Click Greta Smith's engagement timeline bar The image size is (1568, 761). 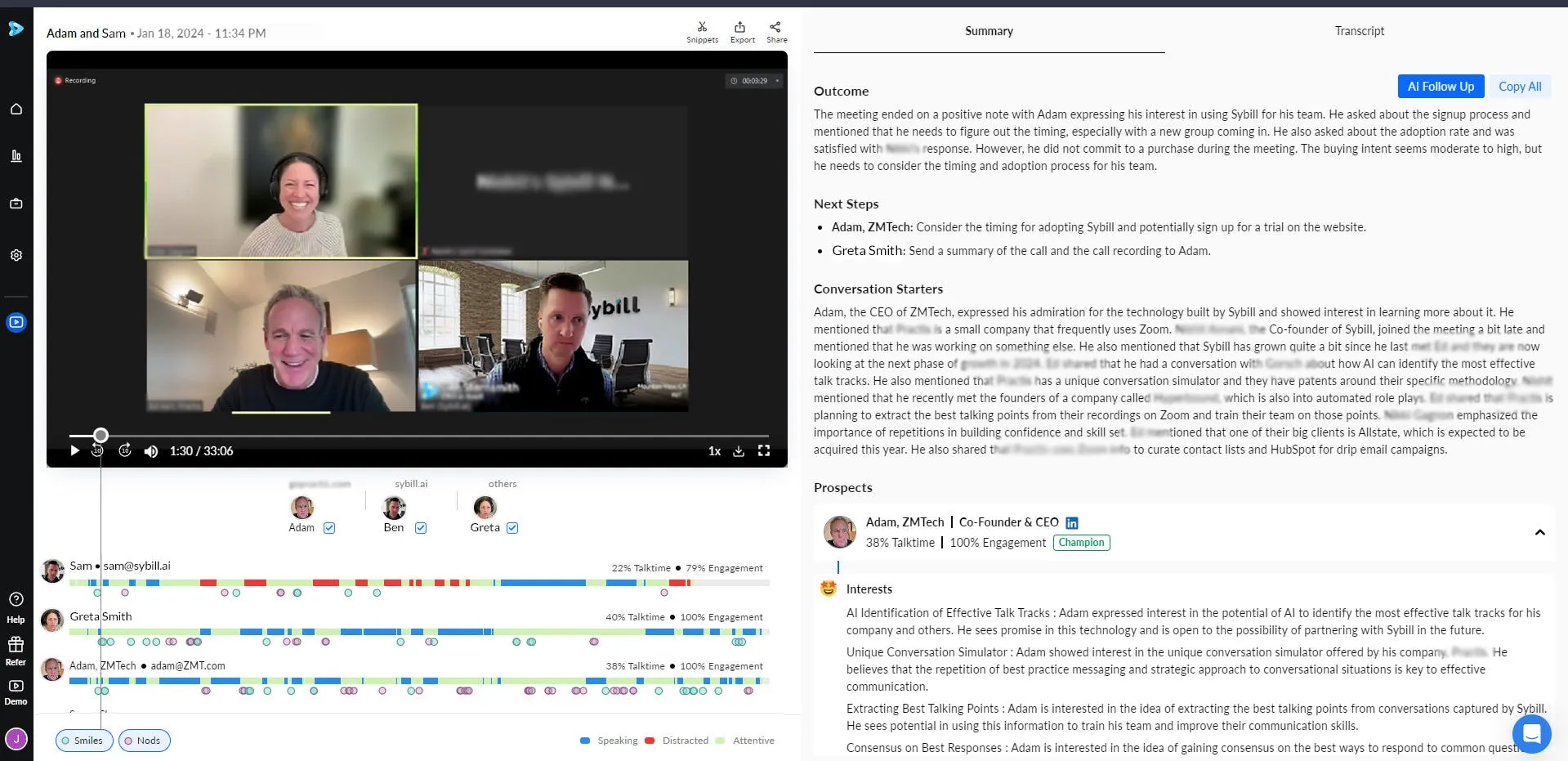click(x=419, y=632)
